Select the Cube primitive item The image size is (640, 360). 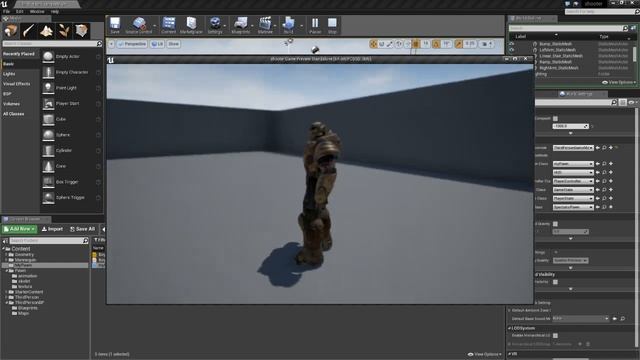71,119
